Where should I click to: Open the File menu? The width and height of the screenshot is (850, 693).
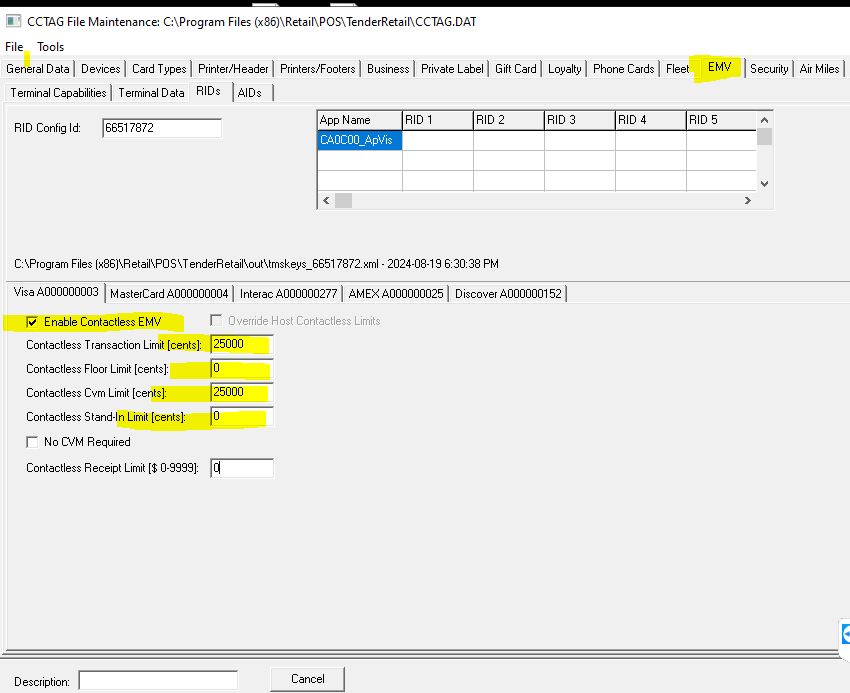[x=14, y=47]
